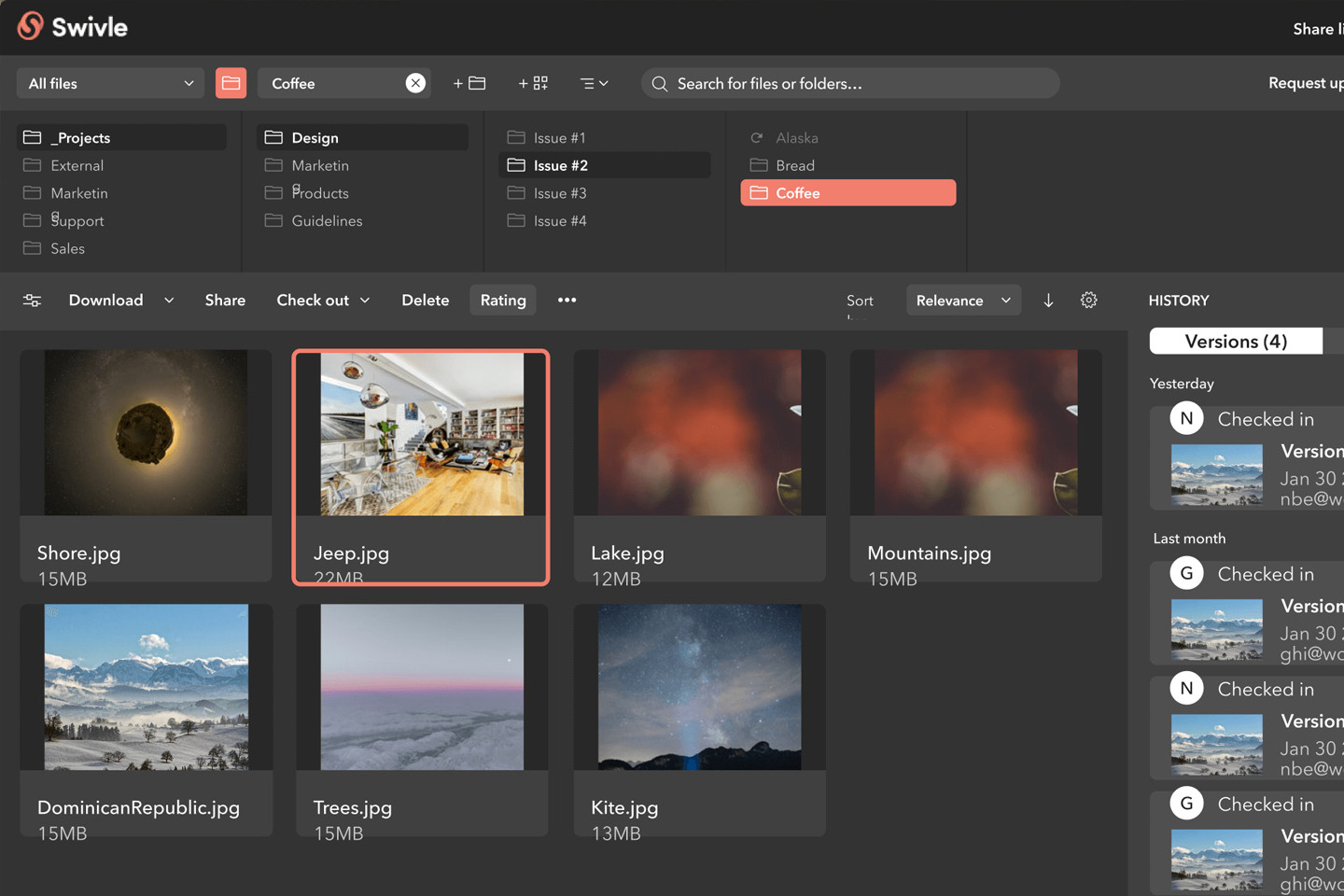Click the add new folder icon
The image size is (1344, 896).
469,83
